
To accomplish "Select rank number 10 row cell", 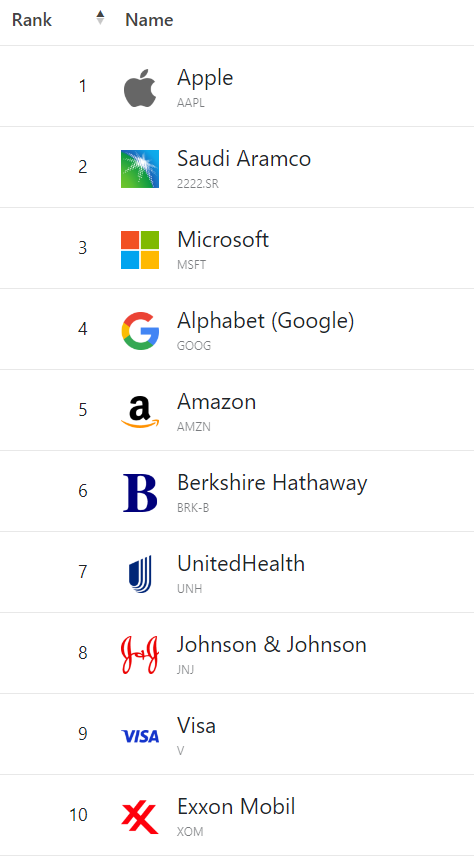I will point(78,814).
